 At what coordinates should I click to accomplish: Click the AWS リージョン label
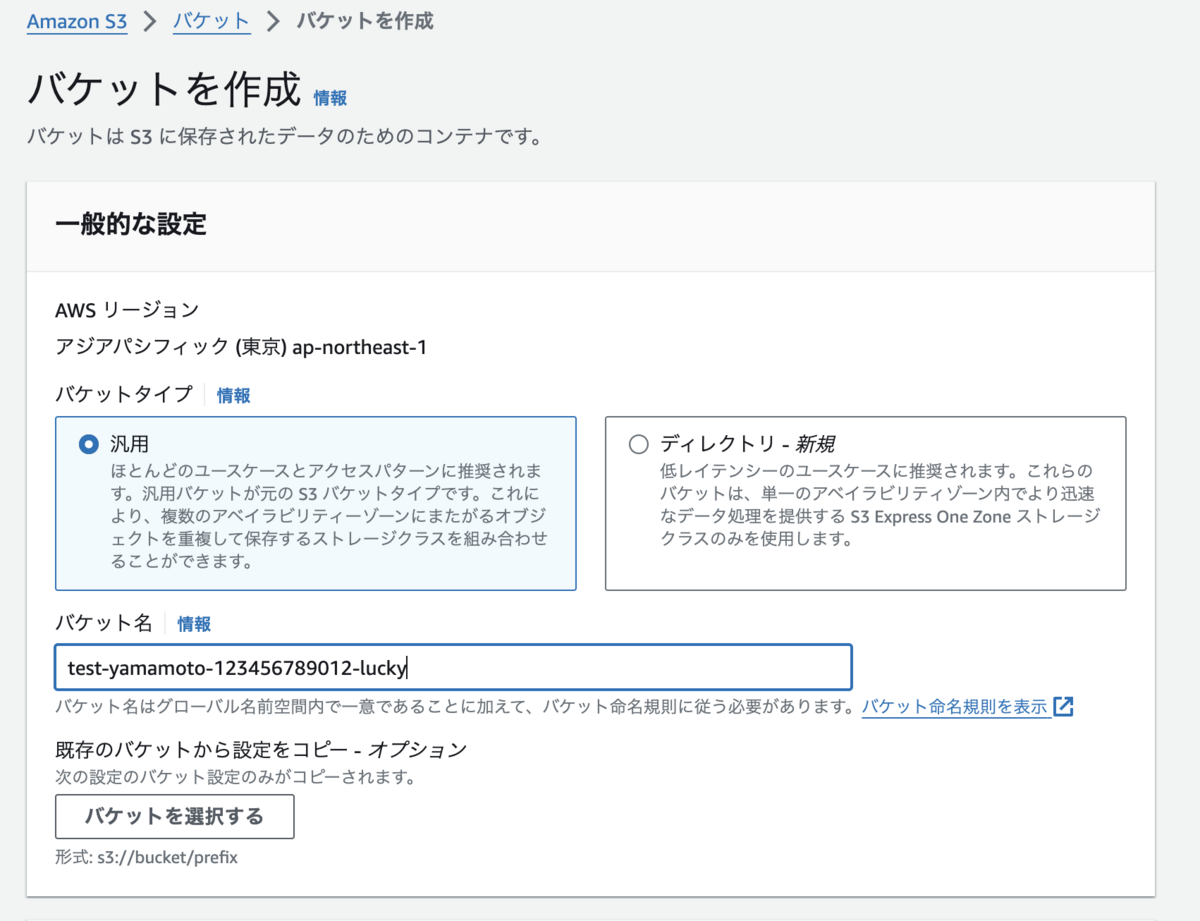point(127,310)
